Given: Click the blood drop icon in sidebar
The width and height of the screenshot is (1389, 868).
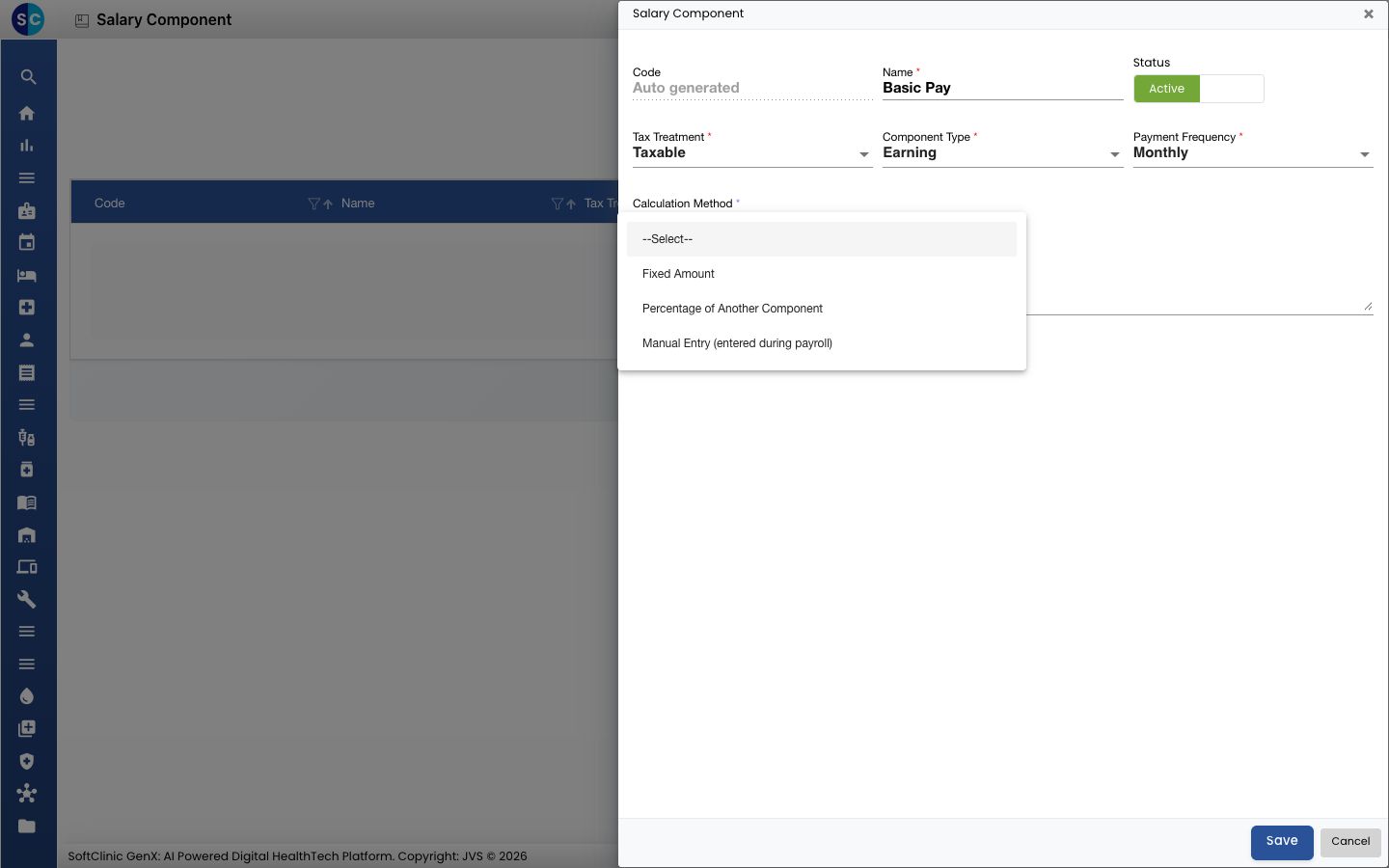Looking at the screenshot, I should [x=27, y=696].
